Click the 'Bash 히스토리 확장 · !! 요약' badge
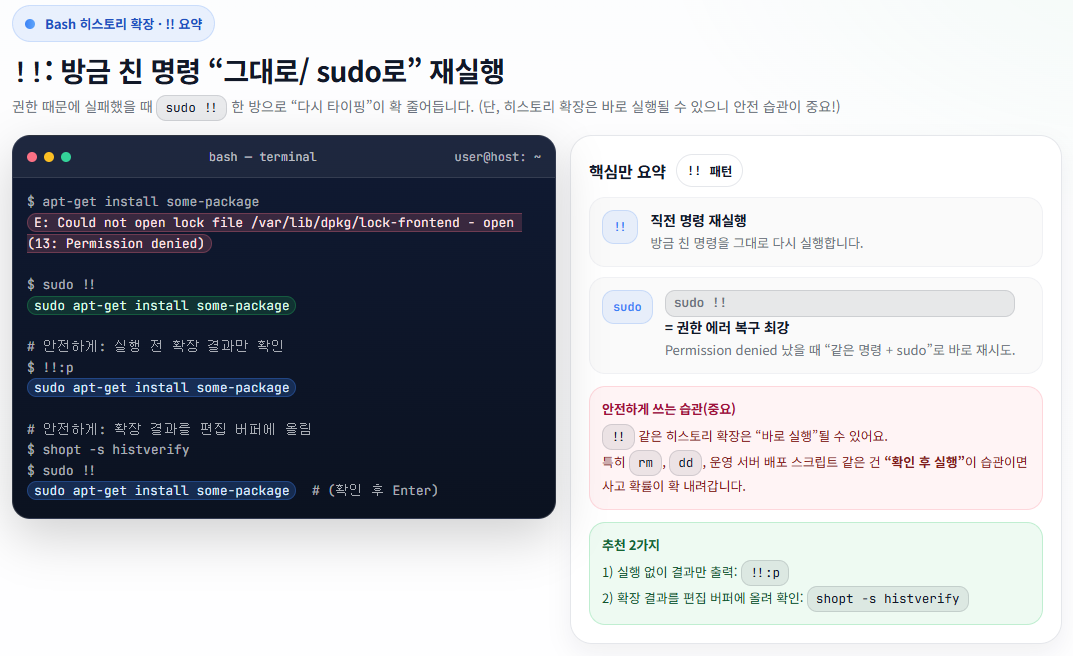Screen dimensions: 1073x656 [x=114, y=24]
